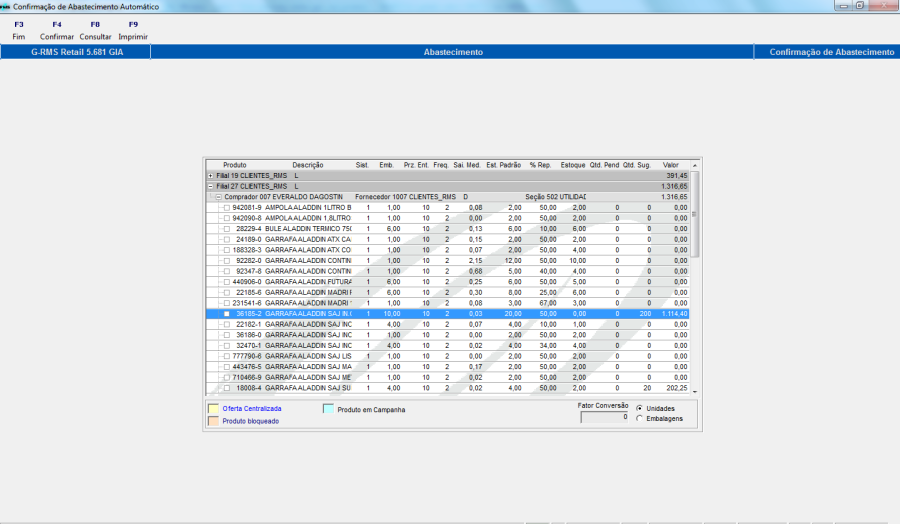Click value 1.114,40 in highlighted row
The height and width of the screenshot is (524, 900).
pyautogui.click(x=674, y=314)
